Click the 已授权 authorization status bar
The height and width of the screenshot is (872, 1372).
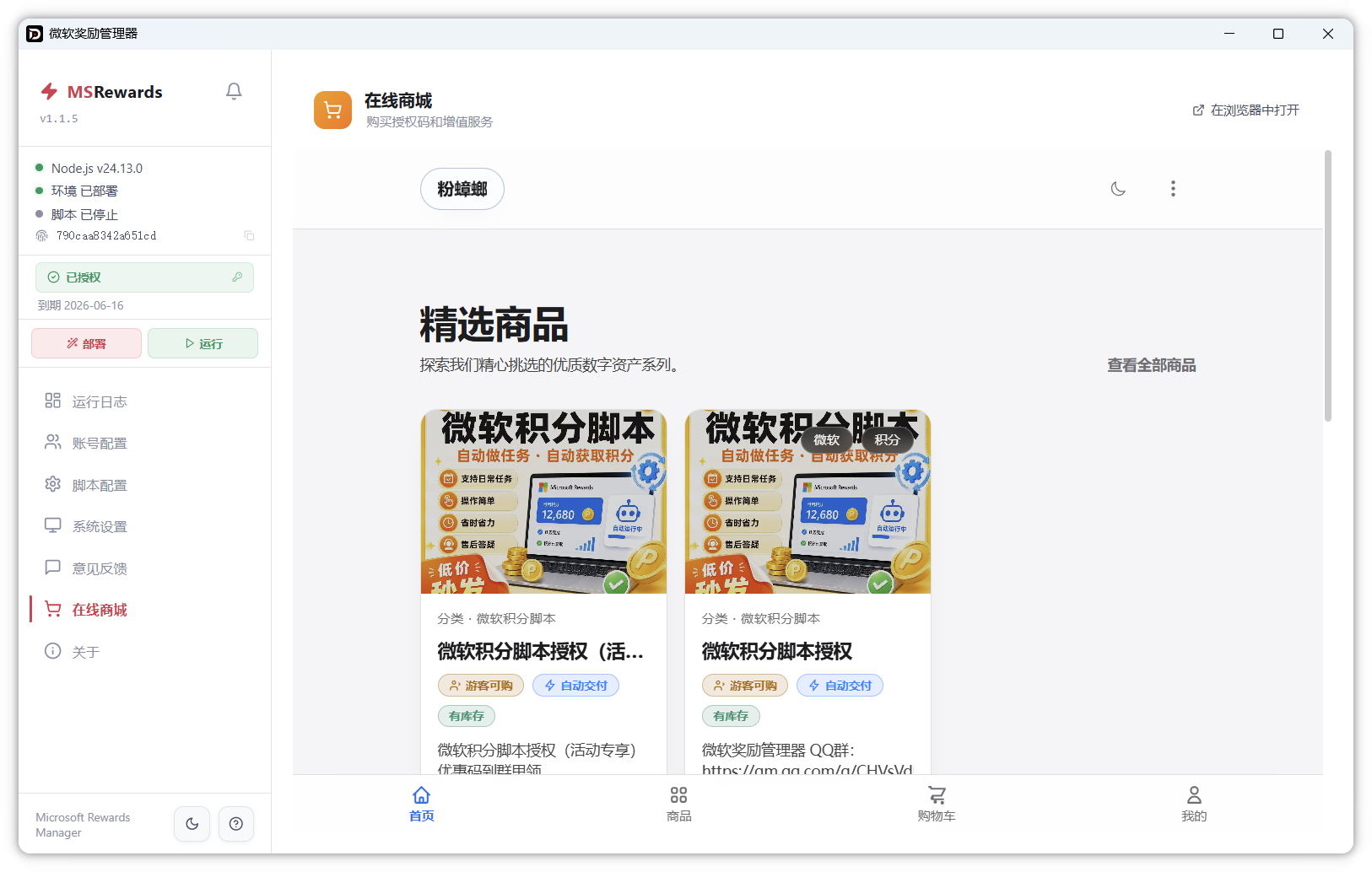pos(144,277)
